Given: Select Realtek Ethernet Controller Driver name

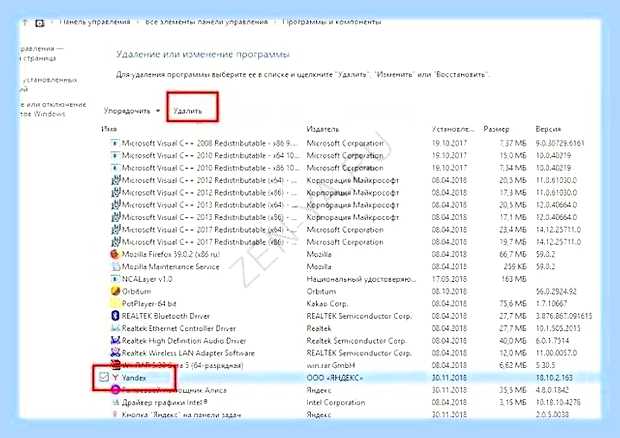Looking at the screenshot, I should click(x=179, y=328).
